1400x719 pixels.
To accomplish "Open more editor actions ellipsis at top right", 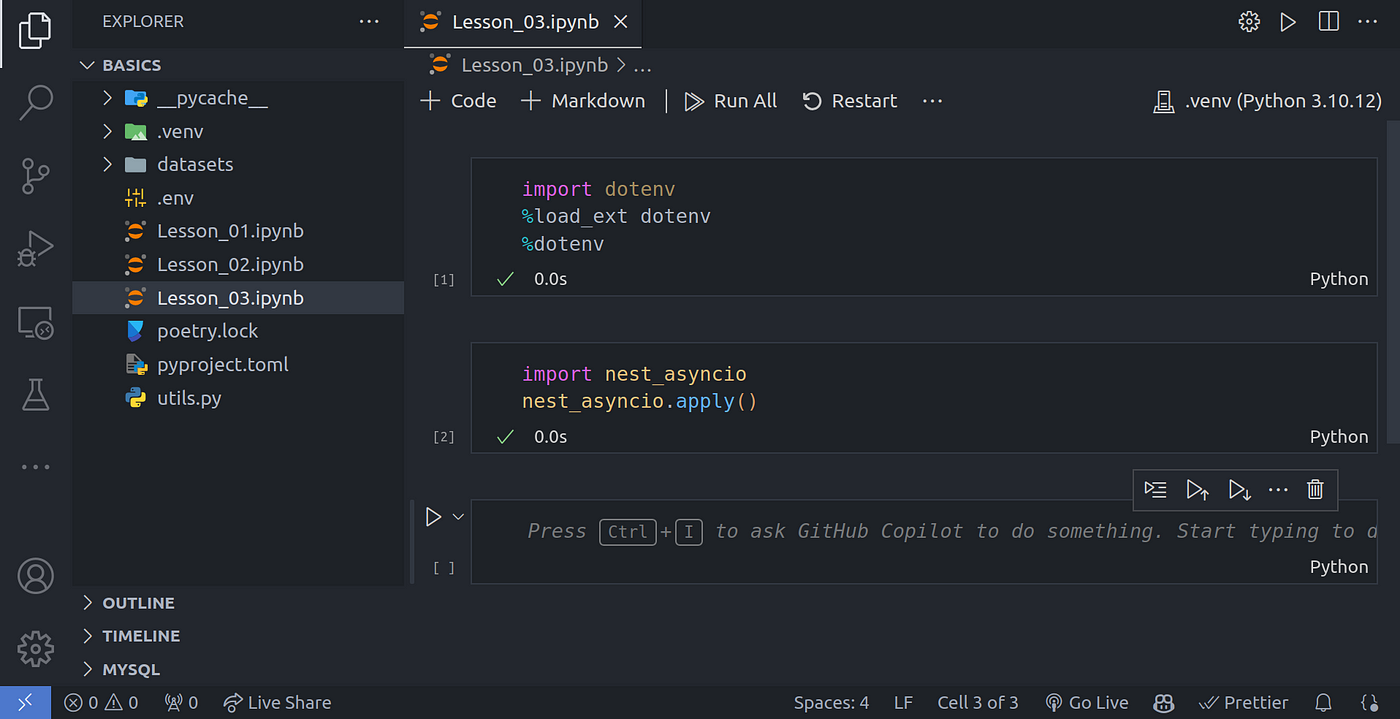I will point(1369,21).
